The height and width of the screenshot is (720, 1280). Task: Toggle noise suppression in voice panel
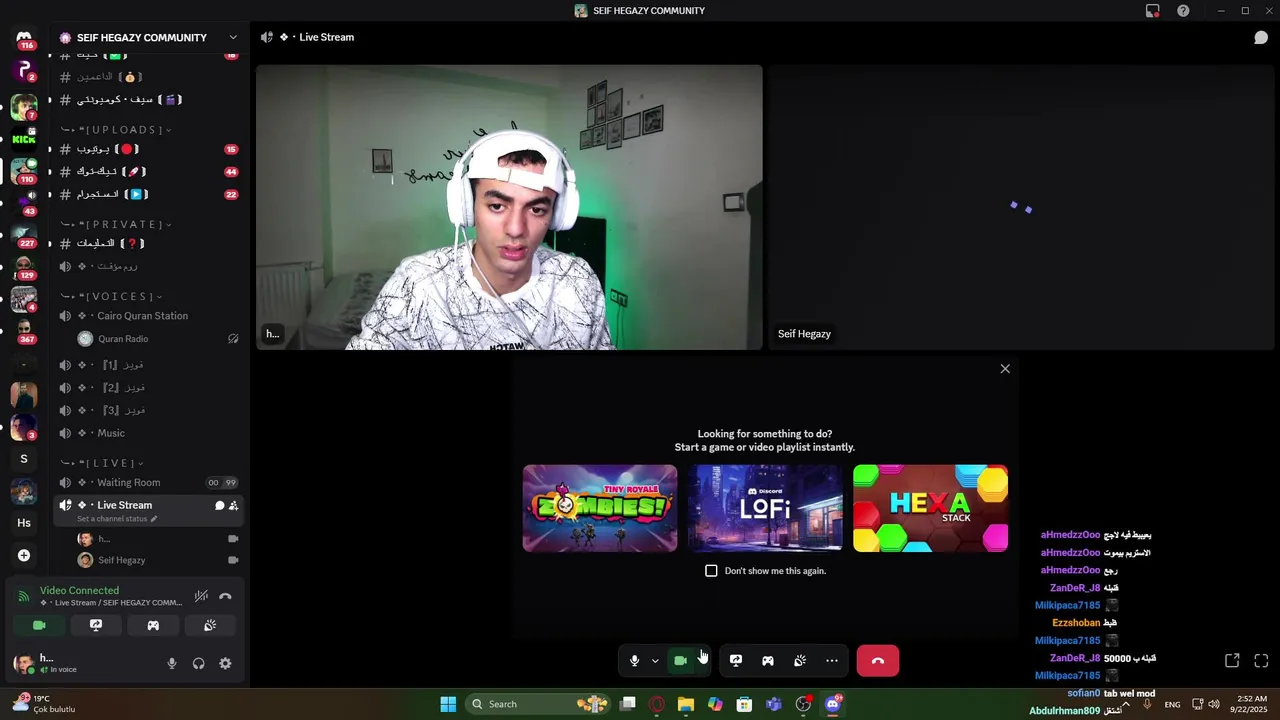click(201, 597)
